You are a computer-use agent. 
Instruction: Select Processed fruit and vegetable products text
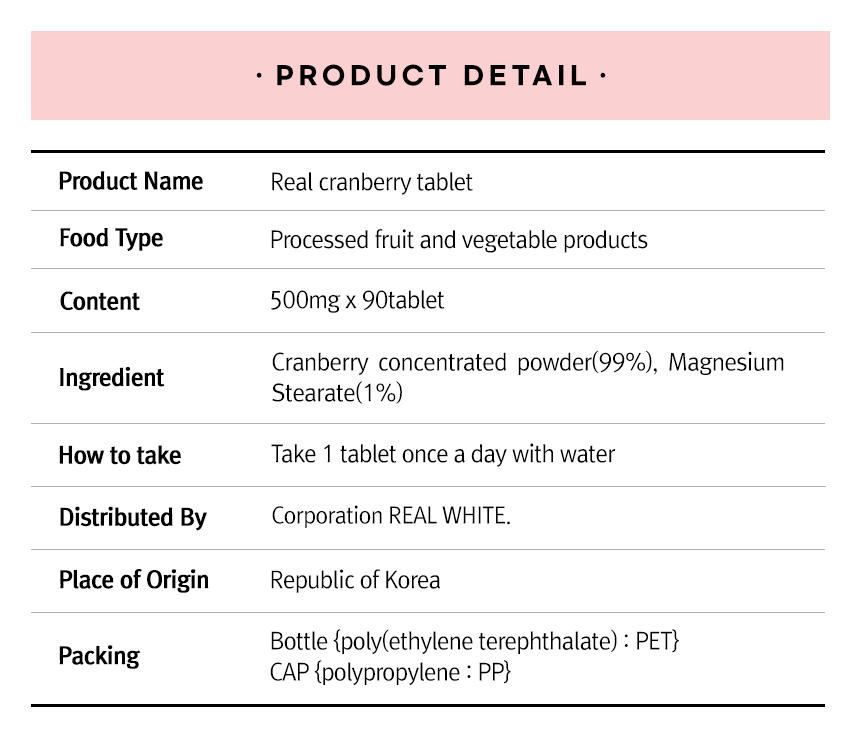click(x=458, y=240)
